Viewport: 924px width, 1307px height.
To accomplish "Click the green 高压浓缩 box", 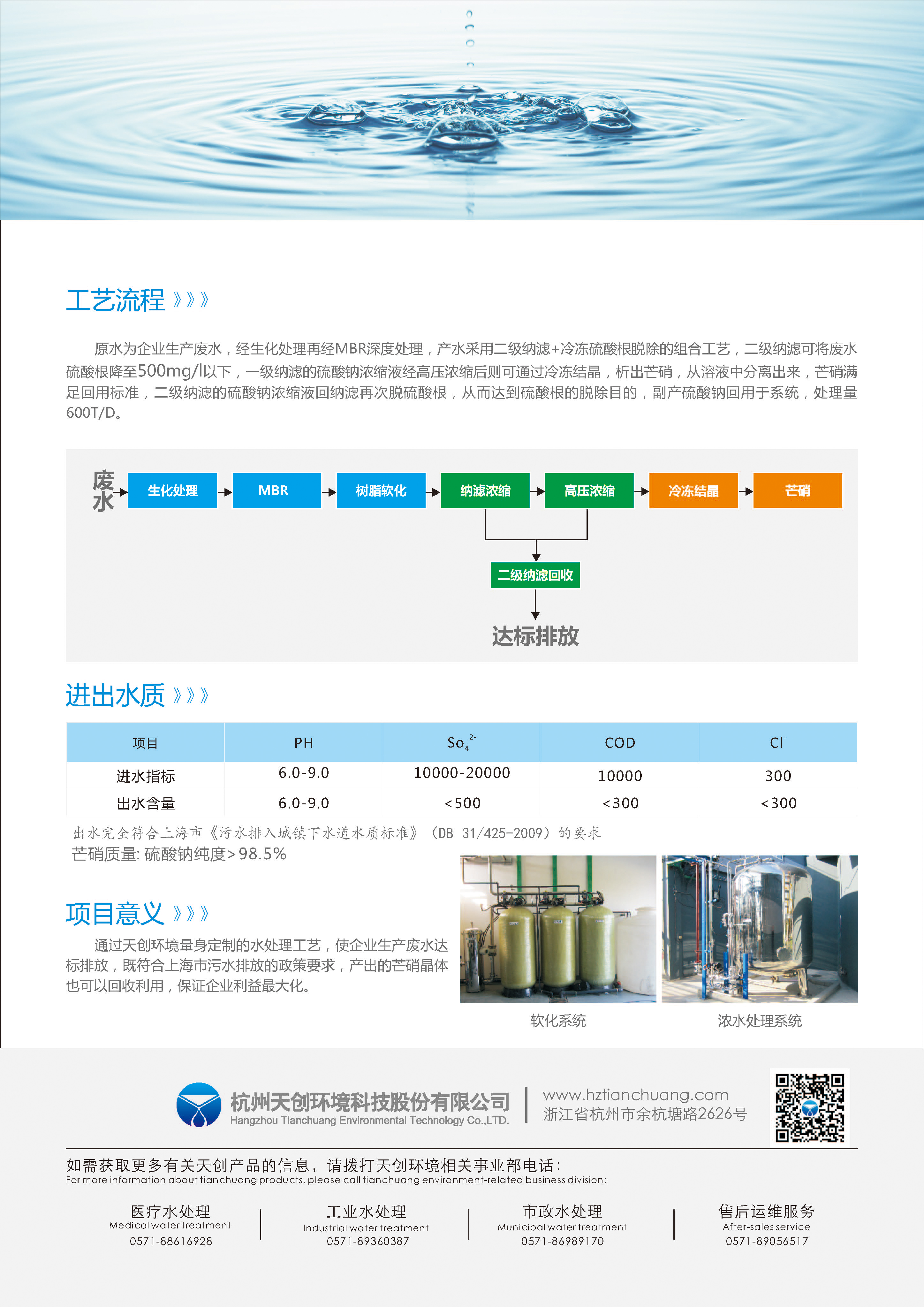I will point(589,490).
